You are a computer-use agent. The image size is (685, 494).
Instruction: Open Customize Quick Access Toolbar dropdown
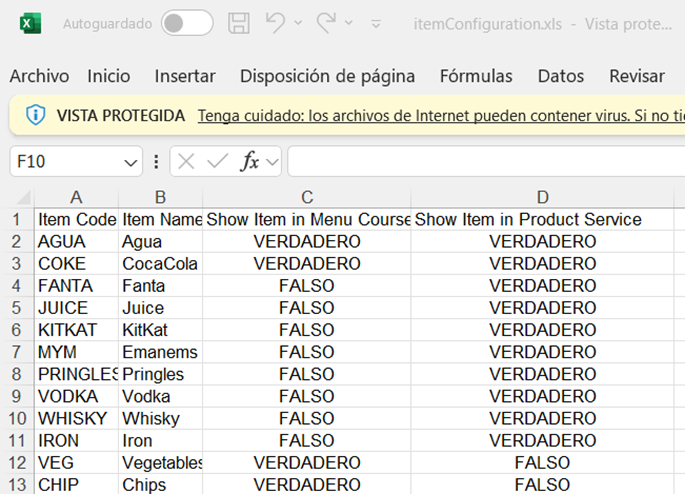[x=375, y=23]
